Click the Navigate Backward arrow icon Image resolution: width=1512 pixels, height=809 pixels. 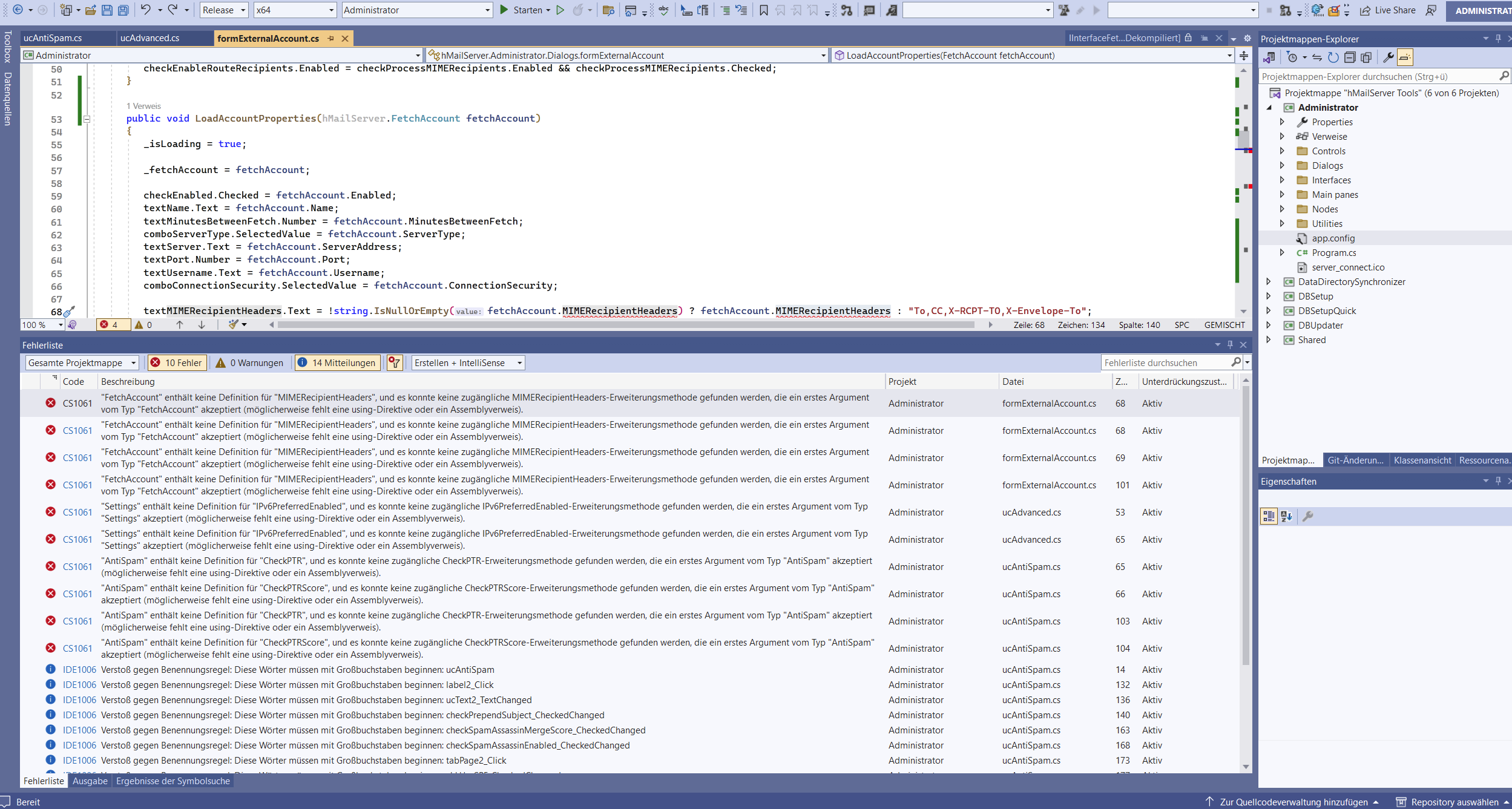click(x=18, y=10)
